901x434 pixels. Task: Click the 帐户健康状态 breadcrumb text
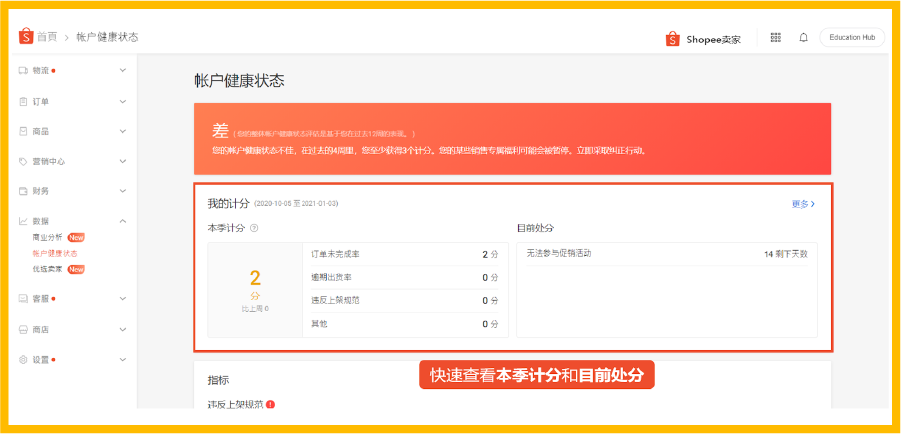click(107, 37)
